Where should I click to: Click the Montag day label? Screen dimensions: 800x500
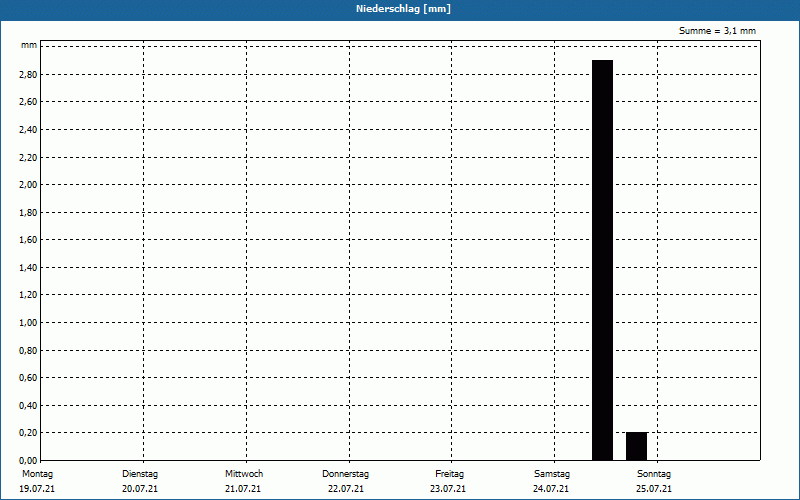click(37, 474)
